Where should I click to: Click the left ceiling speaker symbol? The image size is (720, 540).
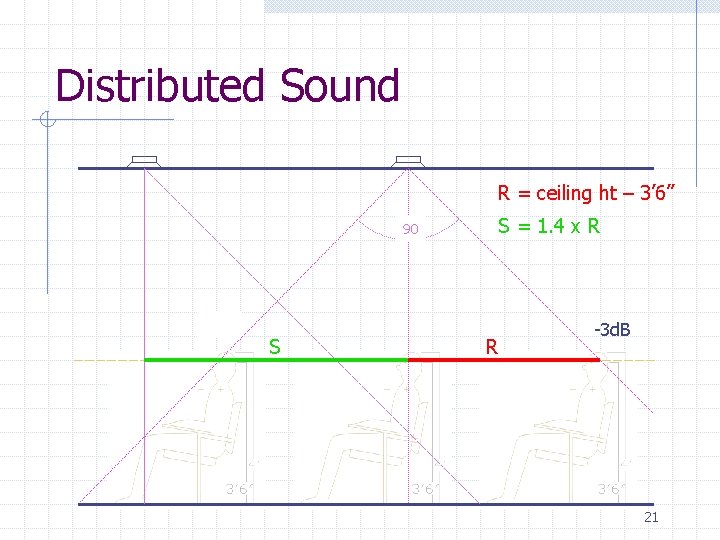point(144,162)
